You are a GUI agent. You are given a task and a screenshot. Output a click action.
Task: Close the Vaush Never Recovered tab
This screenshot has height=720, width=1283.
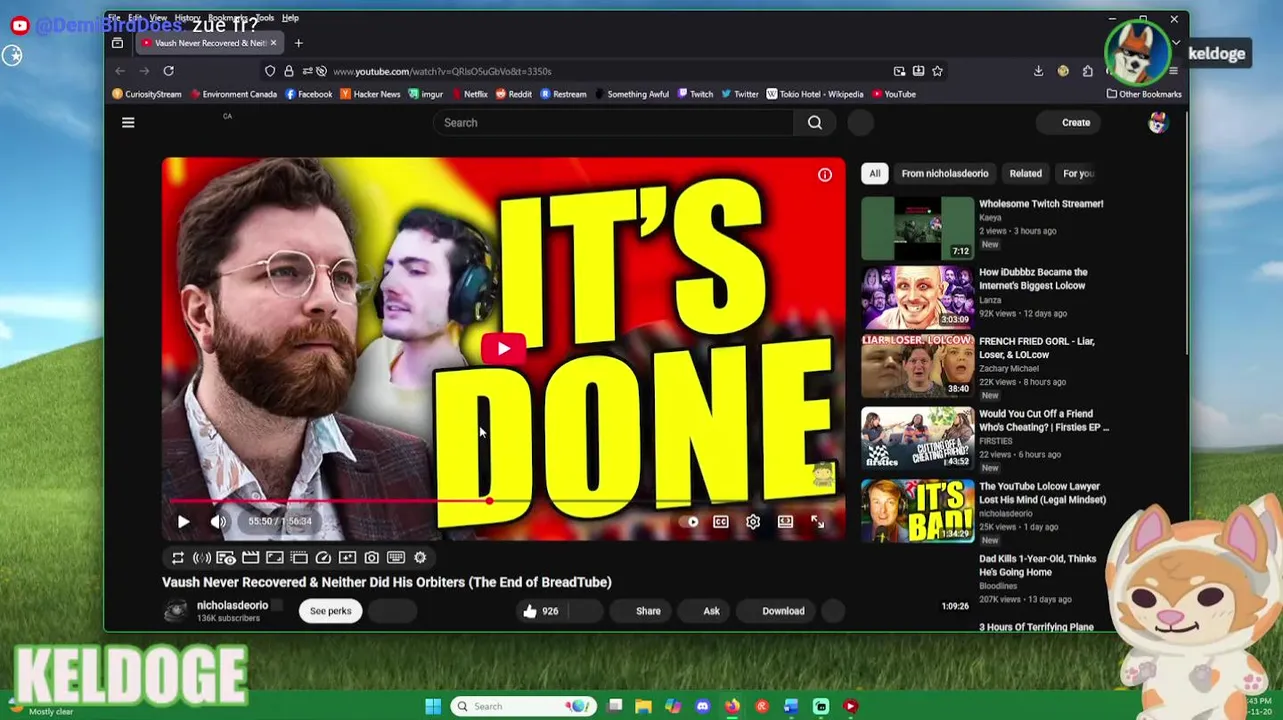tap(273, 43)
